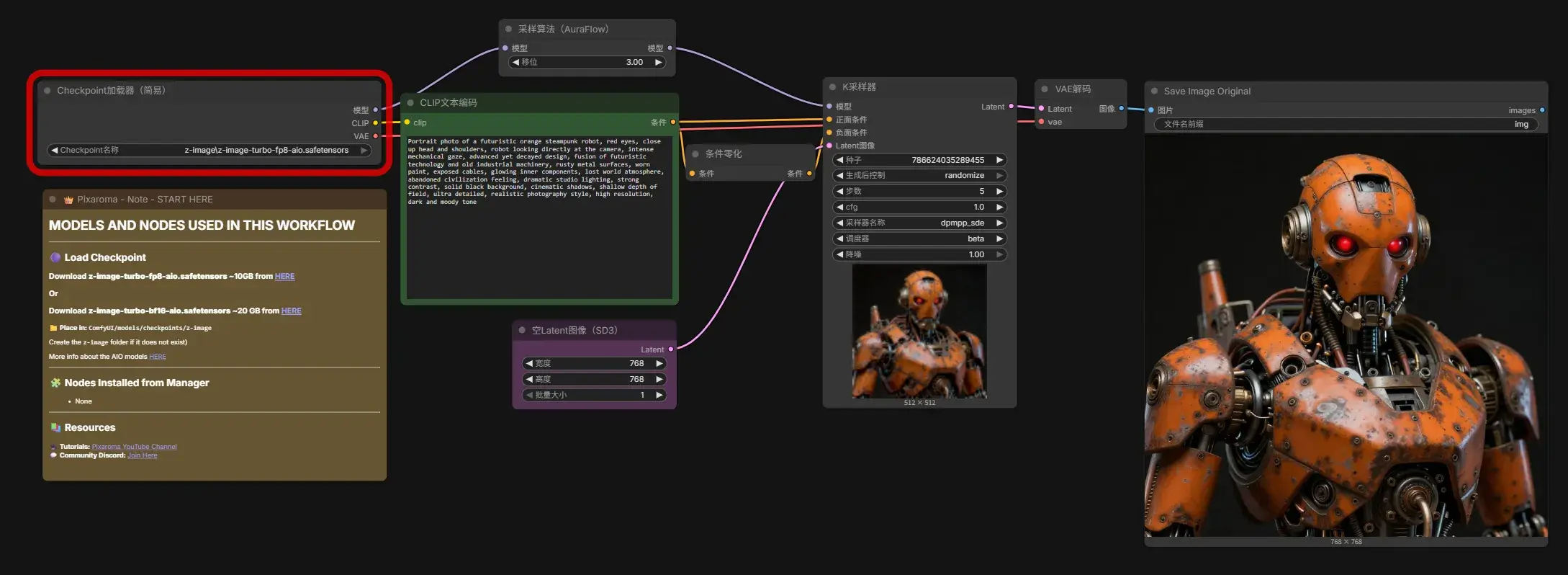Collapse the Save Image Original node dot

pyautogui.click(x=1154, y=91)
